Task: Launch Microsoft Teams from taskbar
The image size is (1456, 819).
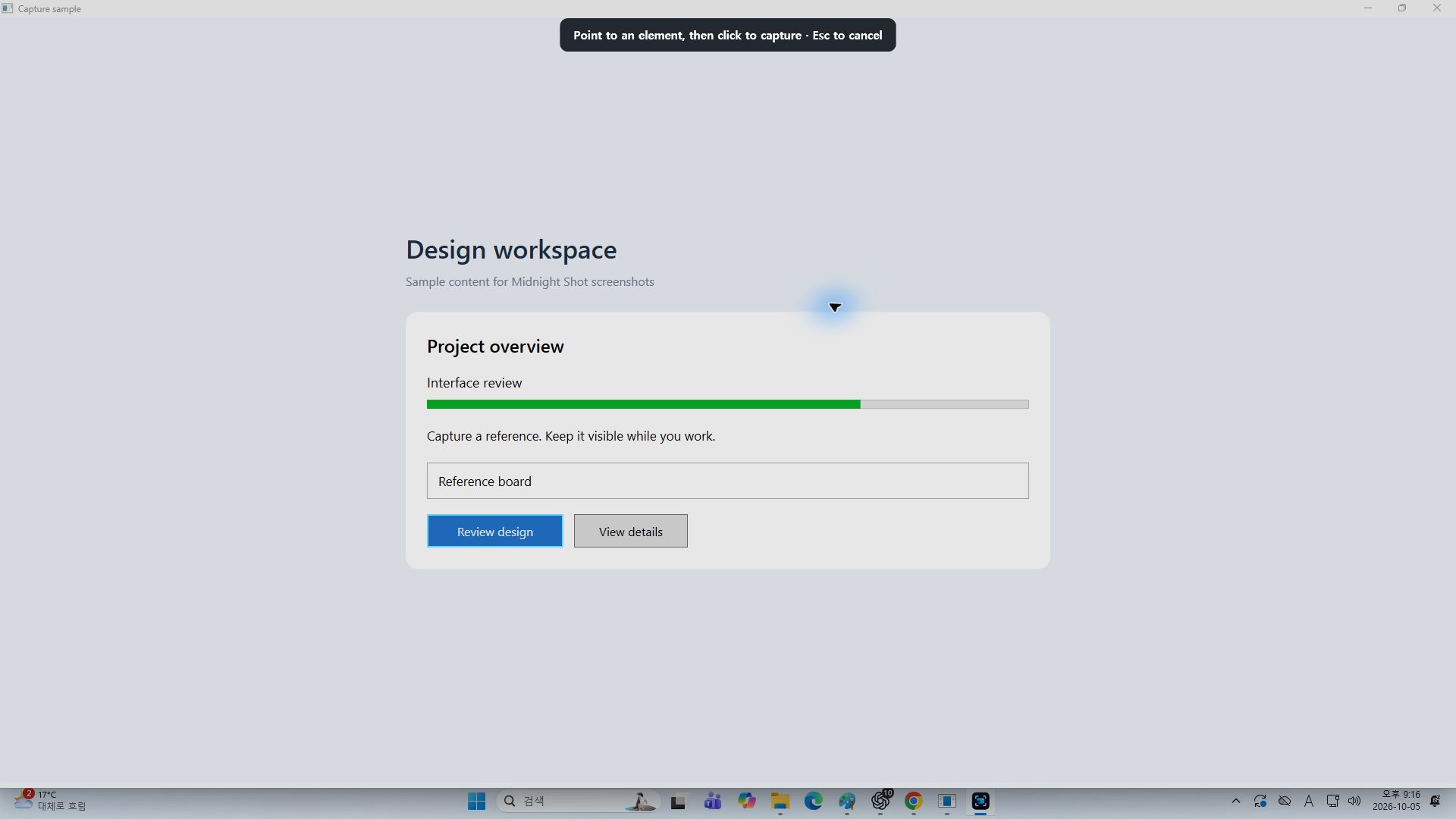Action: [712, 801]
